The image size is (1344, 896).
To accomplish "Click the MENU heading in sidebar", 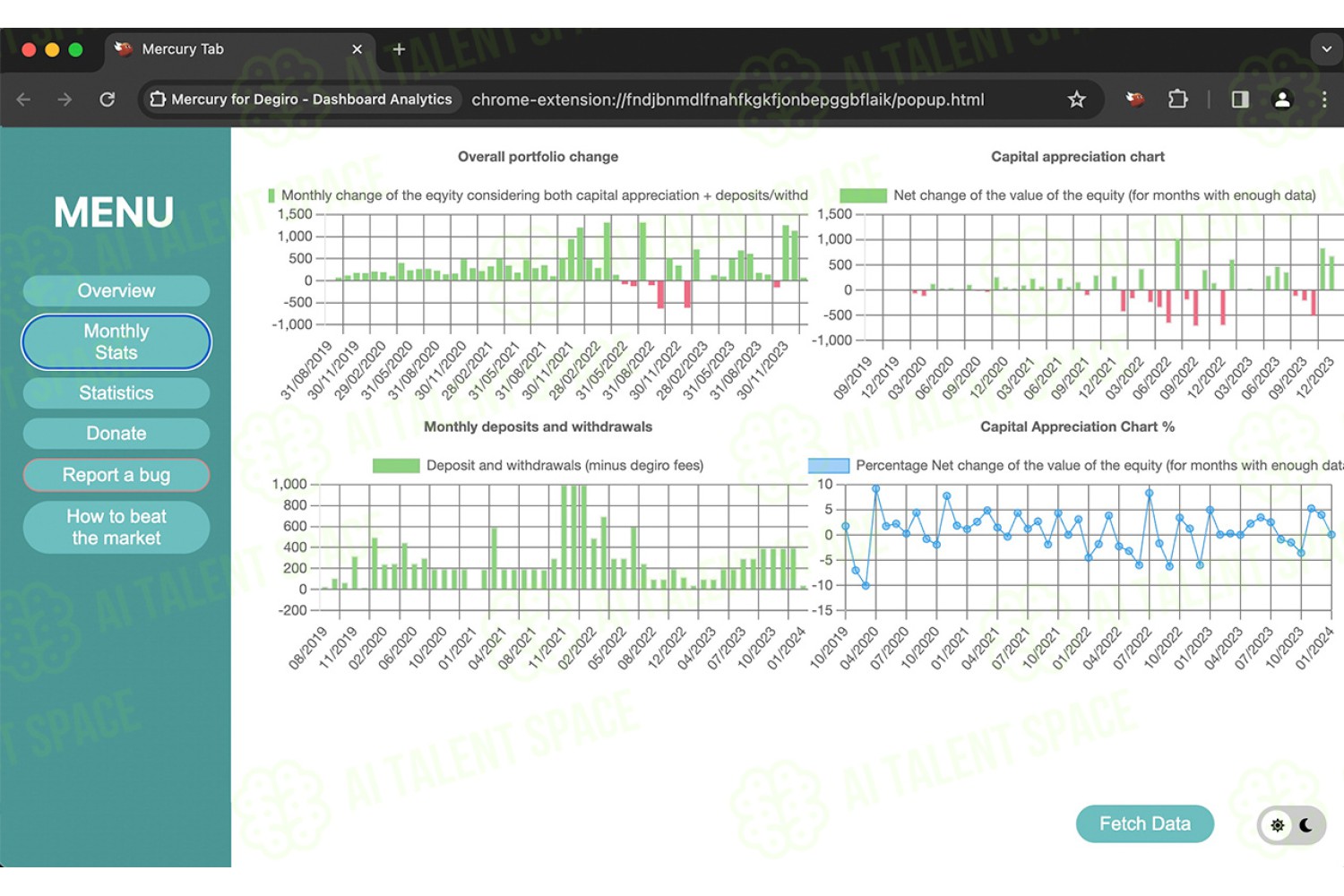I will click(x=114, y=213).
